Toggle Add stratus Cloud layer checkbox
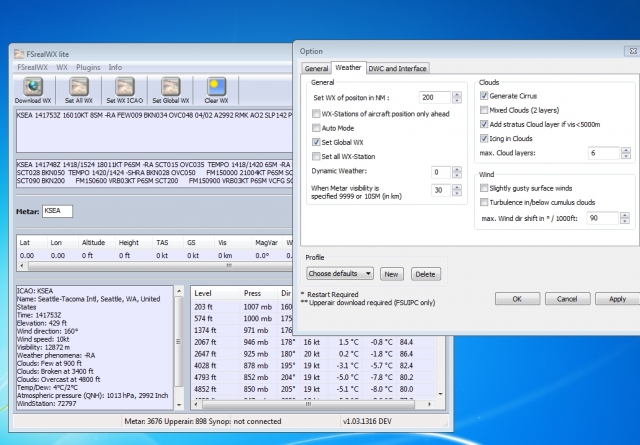640x445 pixels. [484, 124]
